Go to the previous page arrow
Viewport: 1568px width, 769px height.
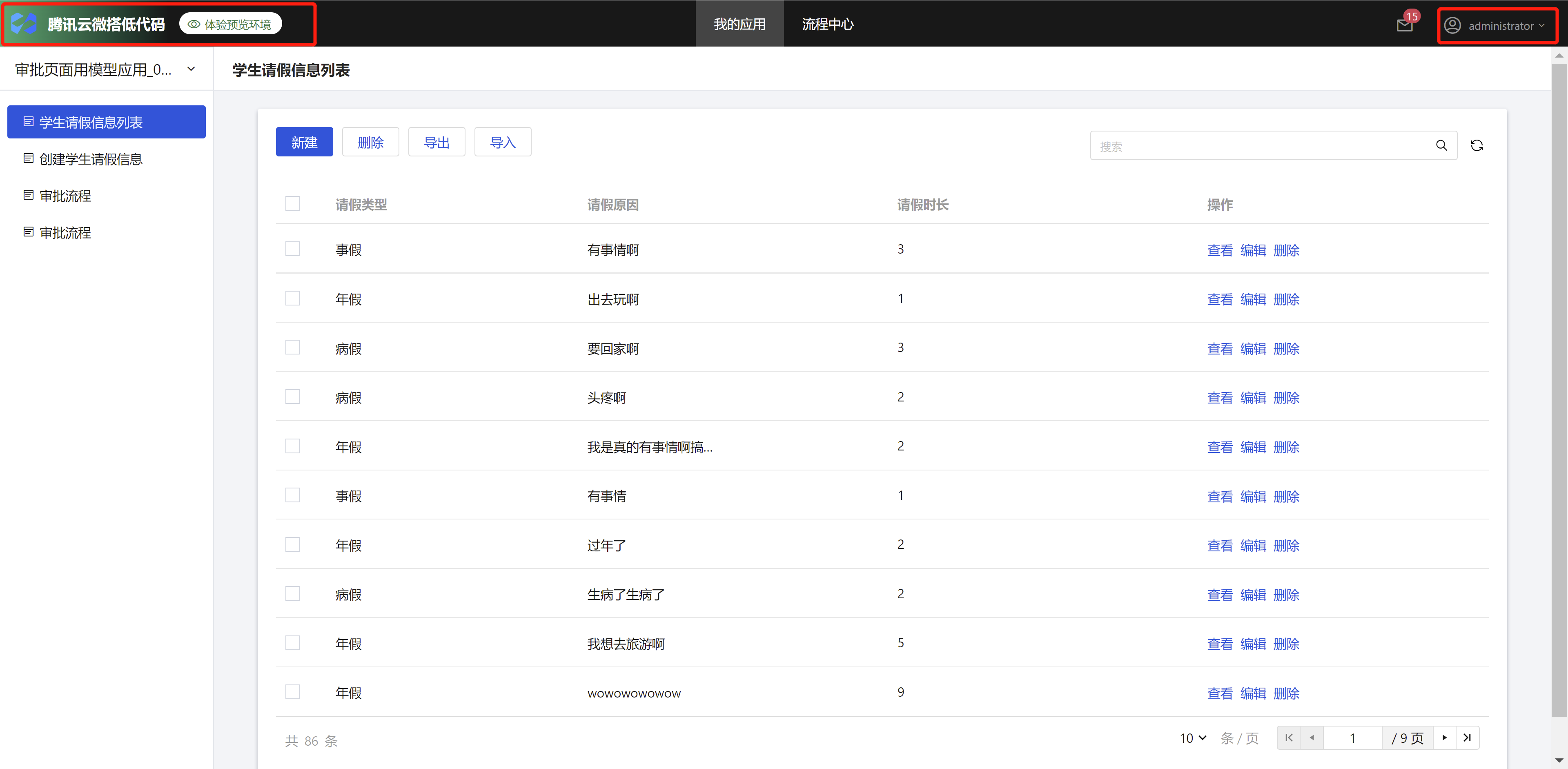pyautogui.click(x=1312, y=738)
